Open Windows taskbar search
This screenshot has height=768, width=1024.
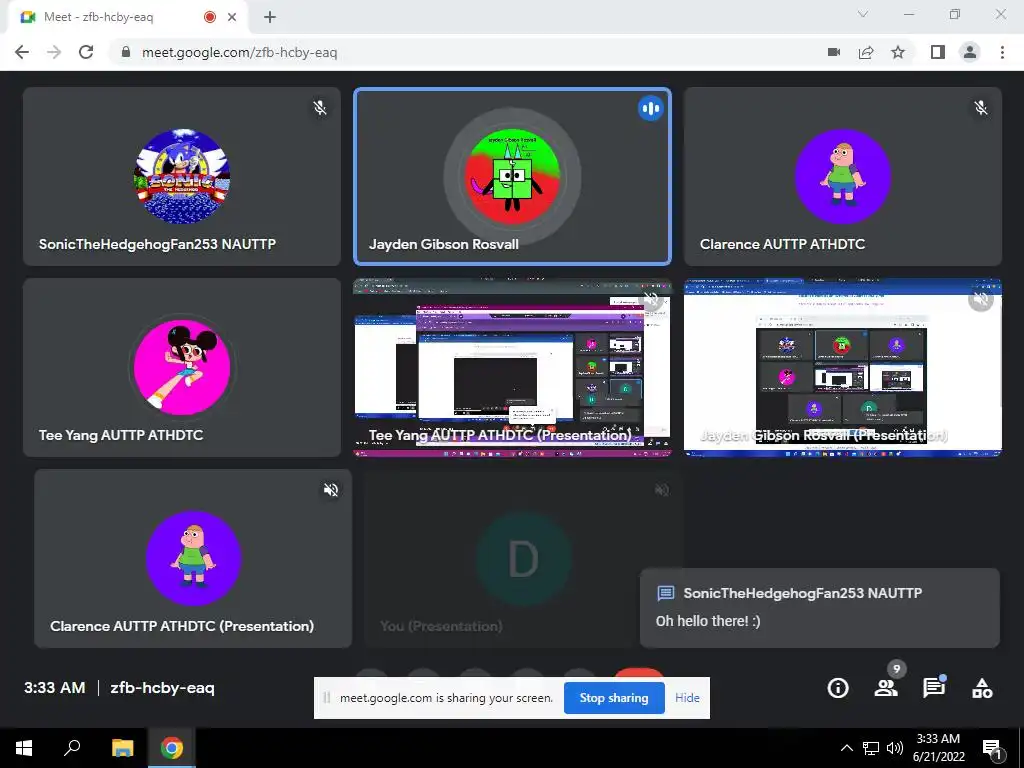(x=72, y=748)
